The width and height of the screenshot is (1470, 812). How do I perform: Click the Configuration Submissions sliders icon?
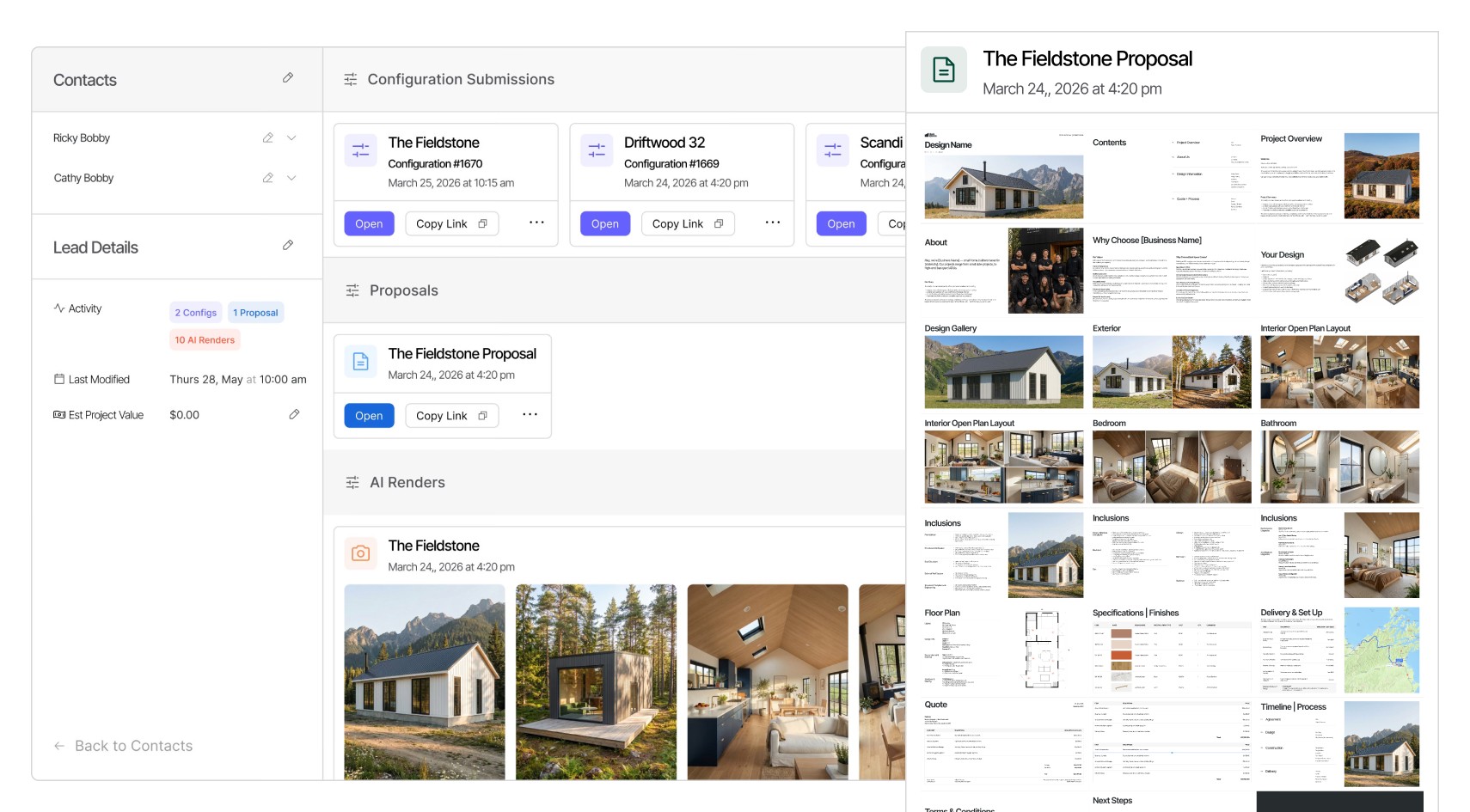click(351, 79)
